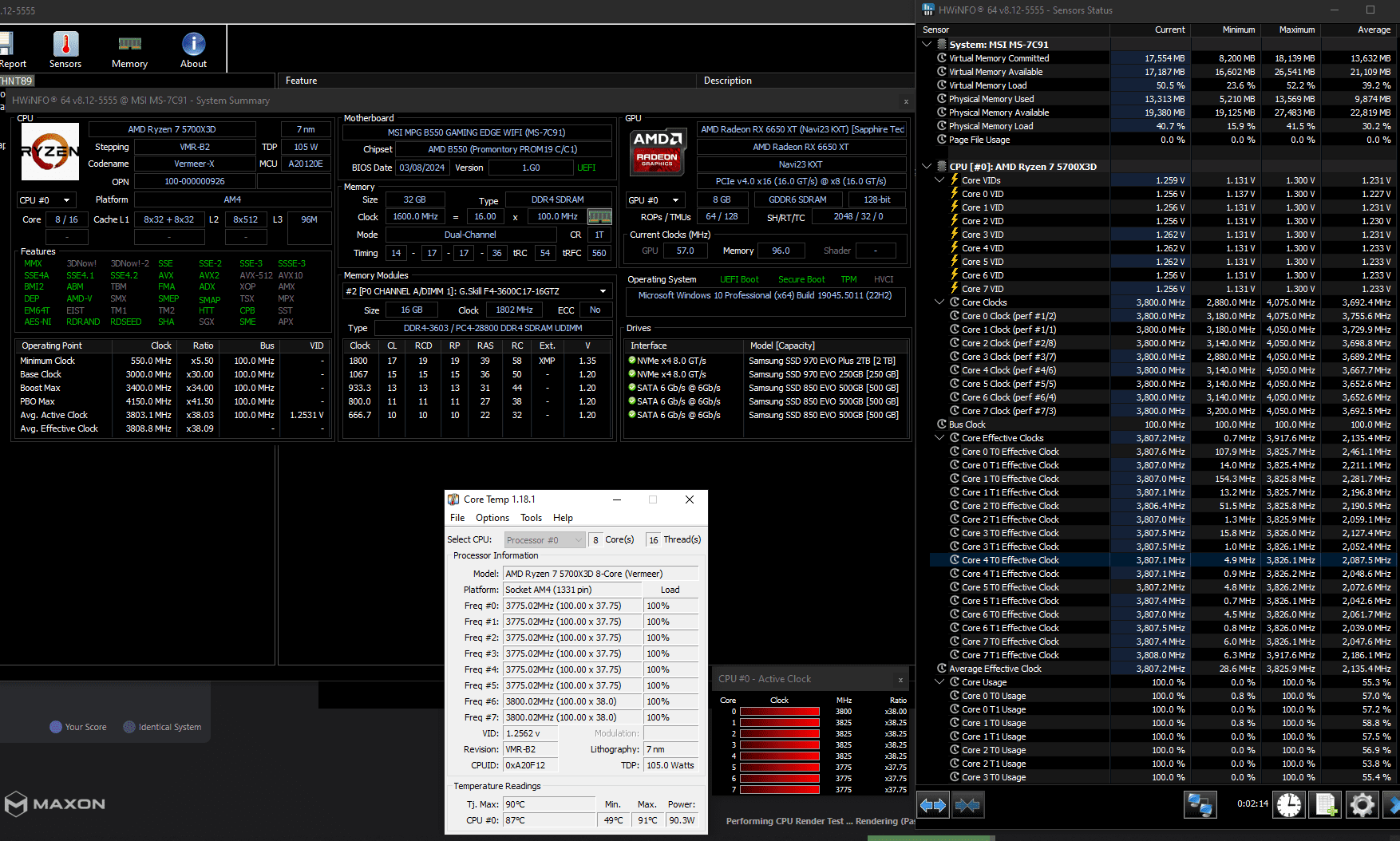Click the PBO Max operating point row
Image resolution: width=1400 pixels, height=841 pixels.
(172, 401)
